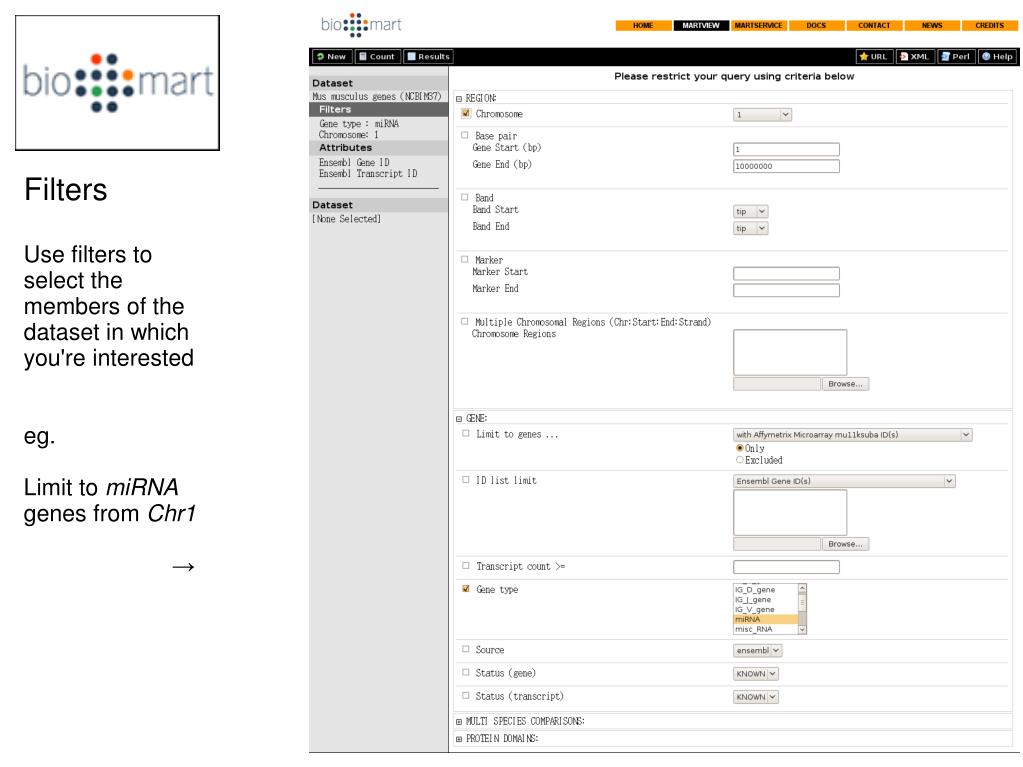
Task: Enable the Source filter checkbox
Action: pyautogui.click(x=466, y=649)
